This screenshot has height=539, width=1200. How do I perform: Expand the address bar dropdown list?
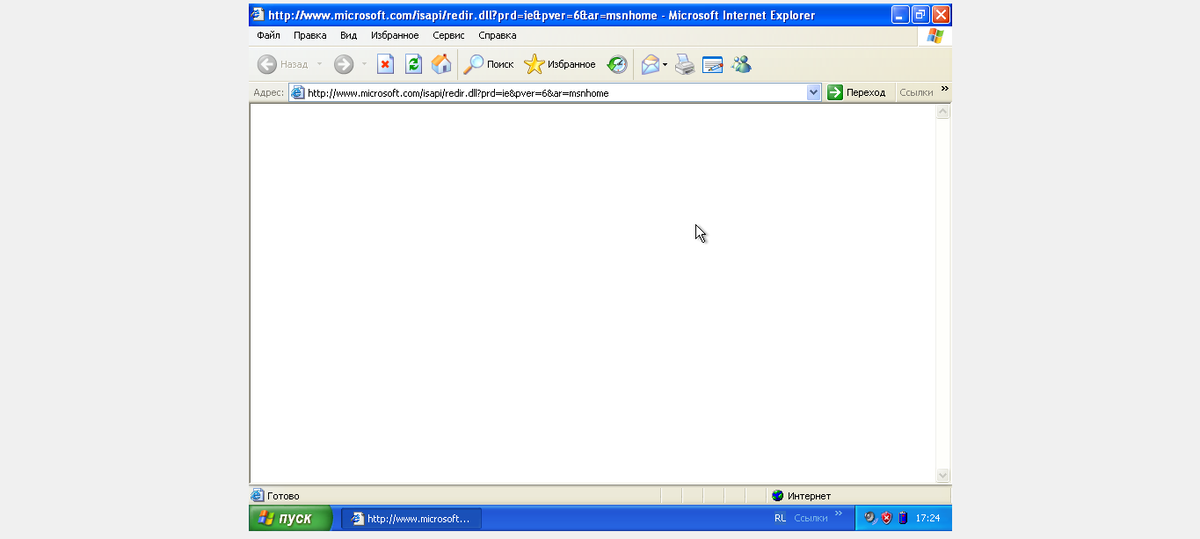point(813,92)
